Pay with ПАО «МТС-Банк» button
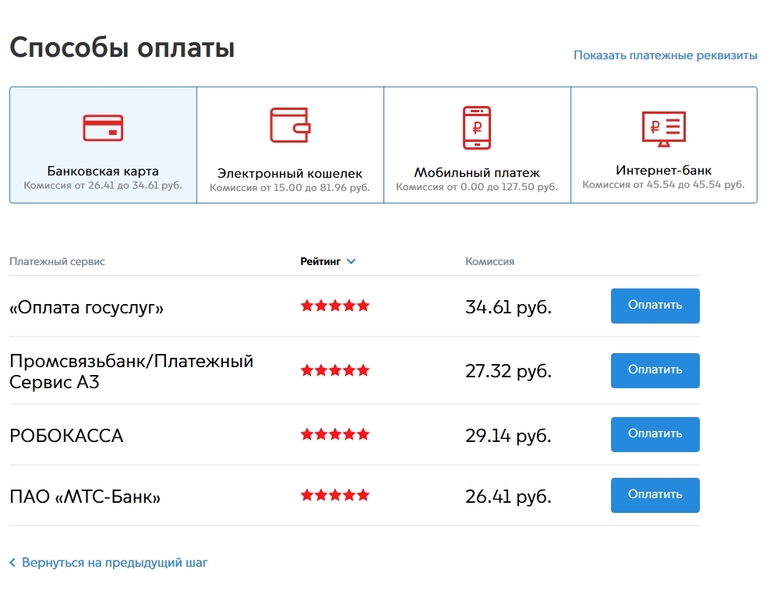 (655, 495)
